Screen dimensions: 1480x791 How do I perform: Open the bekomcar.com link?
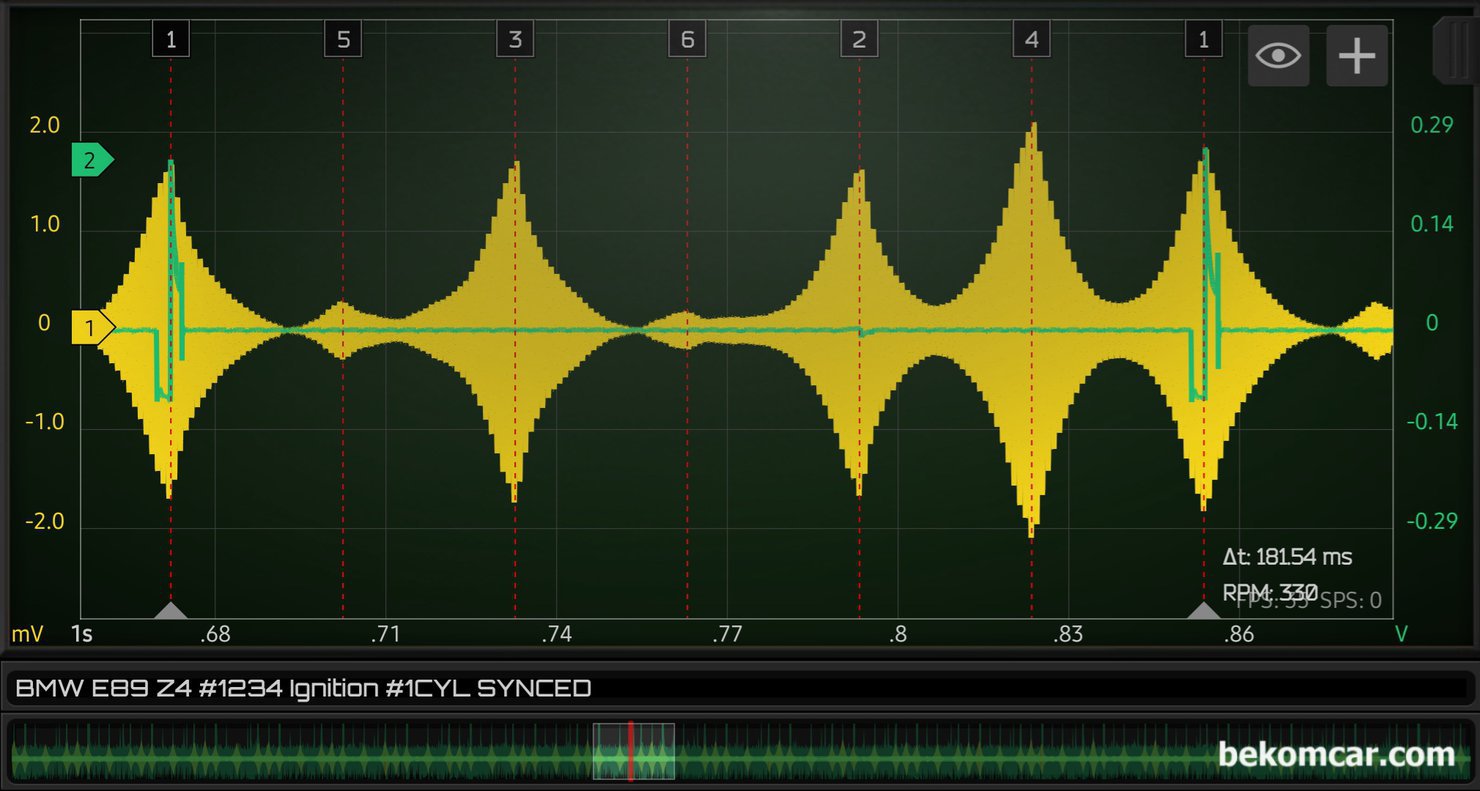(x=1336, y=754)
